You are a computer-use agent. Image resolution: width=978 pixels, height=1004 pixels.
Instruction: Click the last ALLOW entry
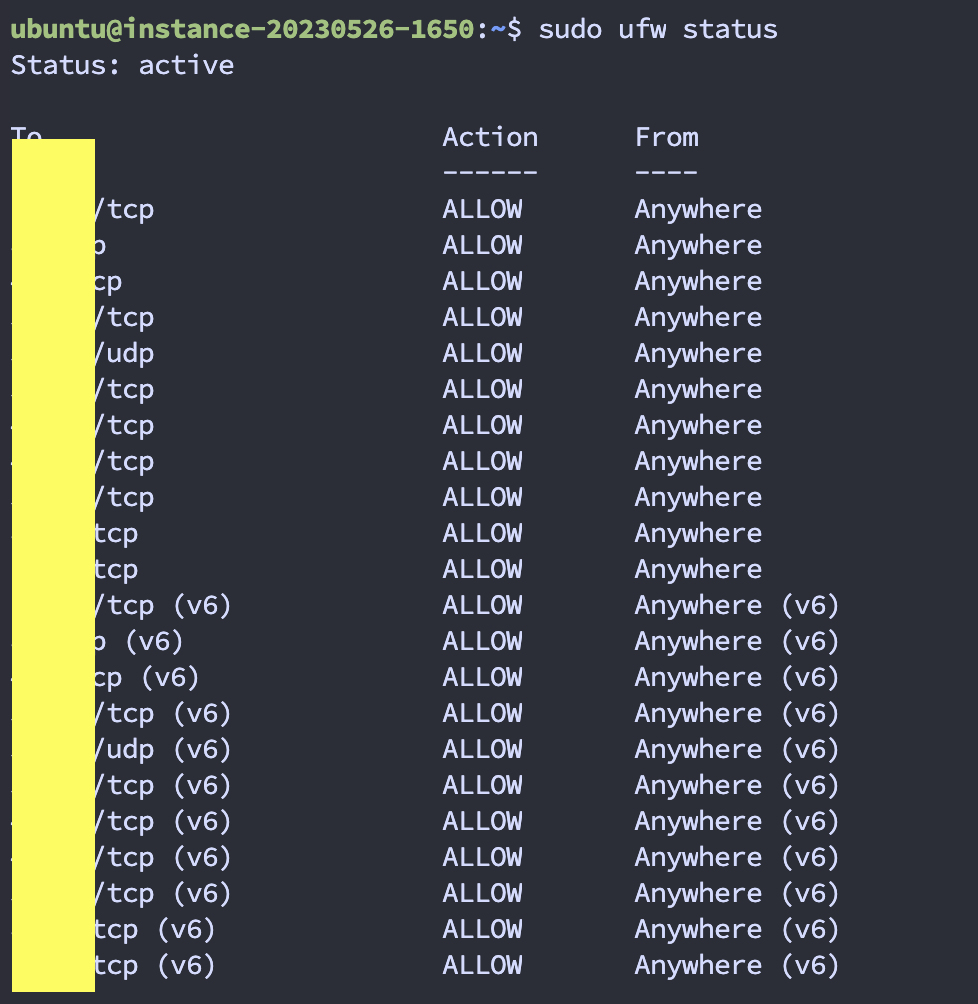point(482,965)
